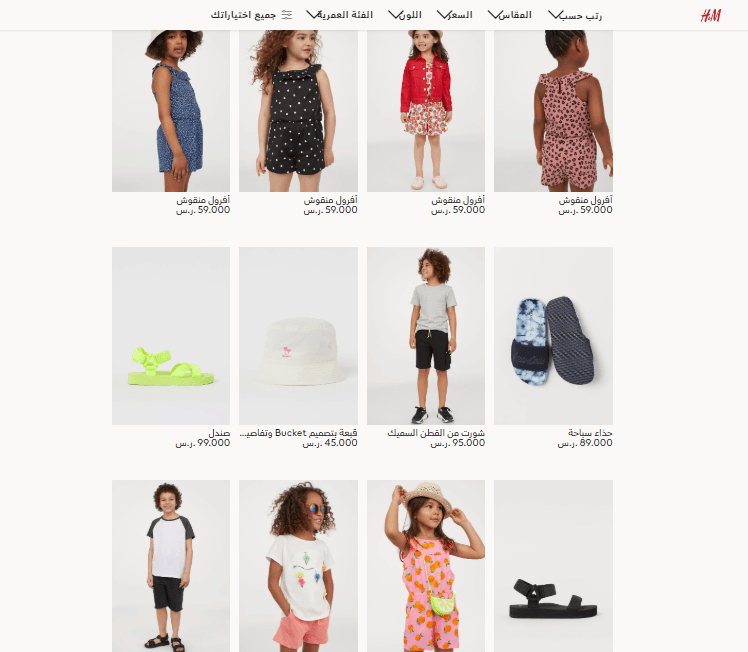Open the black cotton shorts boy image
The image size is (748, 652).
(426, 336)
